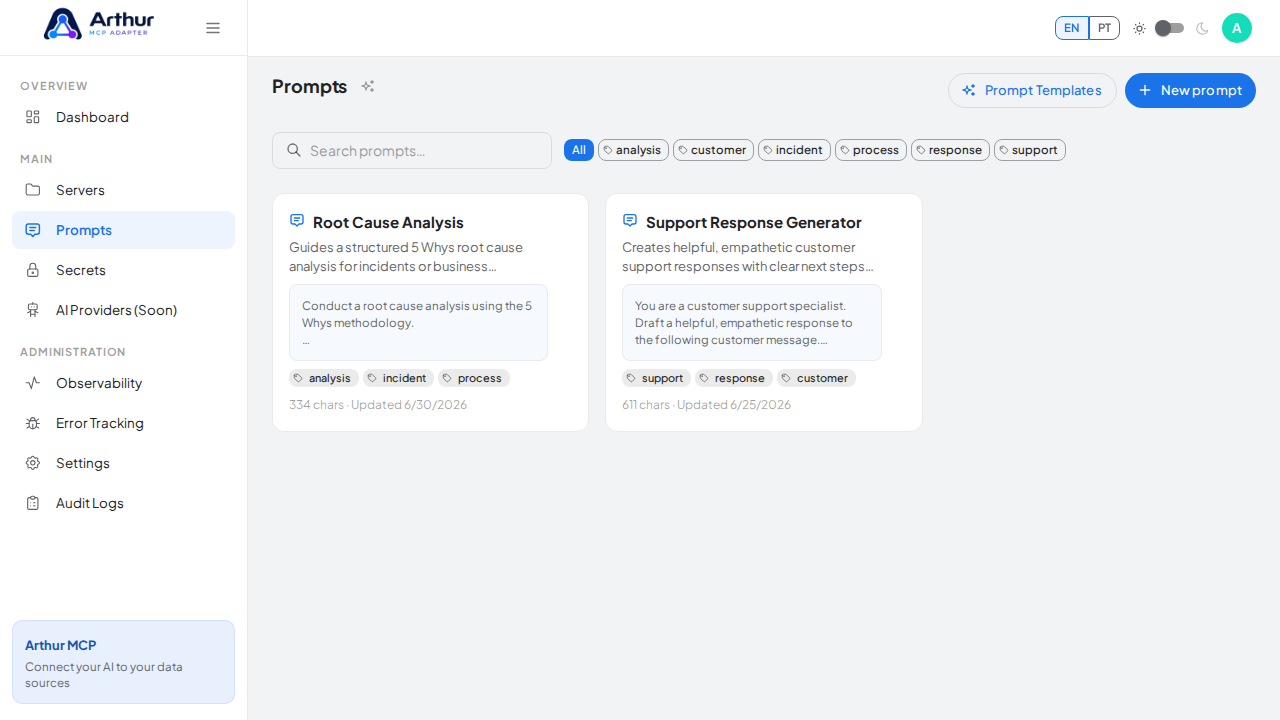Click the Settings gear icon
Image resolution: width=1280 pixels, height=720 pixels.
coord(33,463)
